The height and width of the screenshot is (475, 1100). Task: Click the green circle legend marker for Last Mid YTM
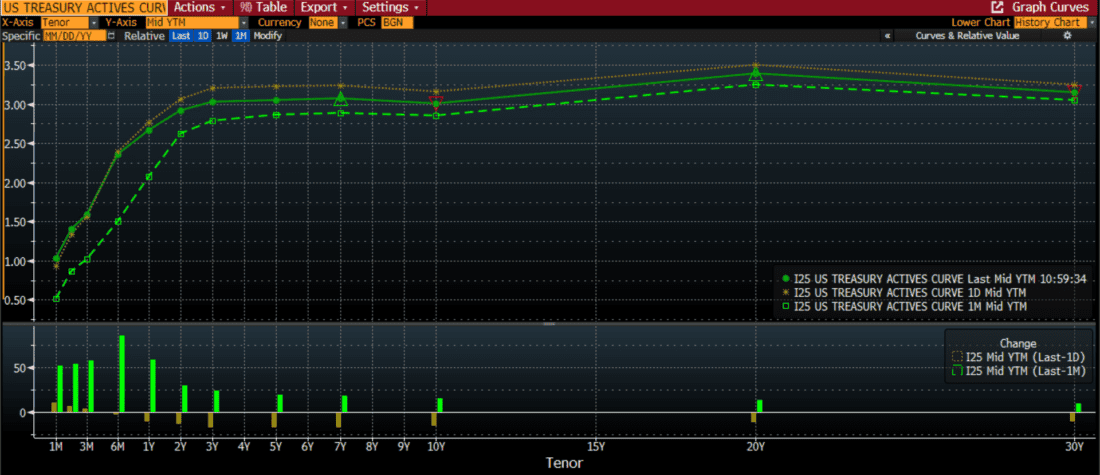point(786,279)
